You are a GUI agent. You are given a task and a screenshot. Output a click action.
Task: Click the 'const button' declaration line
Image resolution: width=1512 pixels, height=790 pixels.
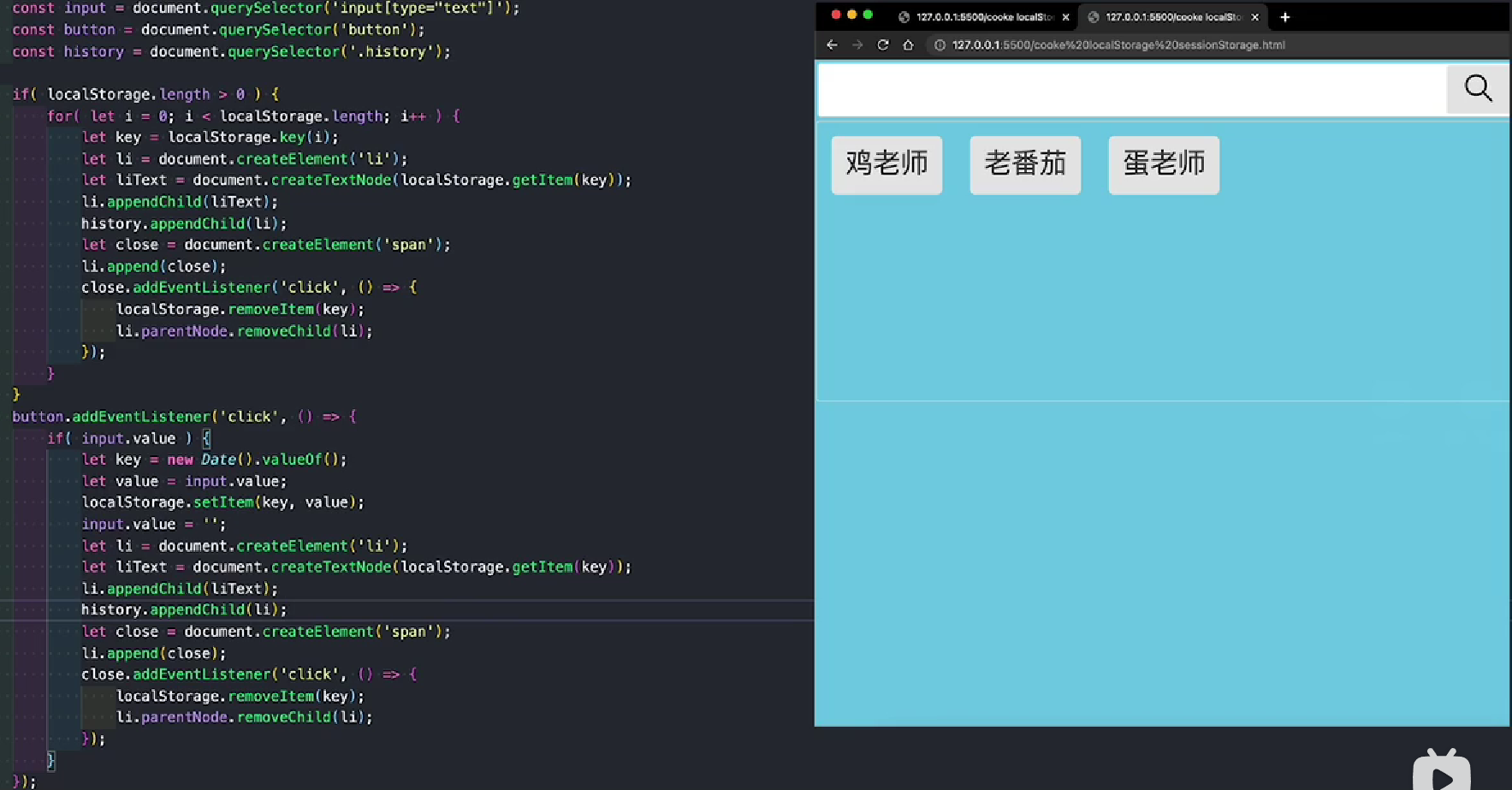[x=218, y=30]
